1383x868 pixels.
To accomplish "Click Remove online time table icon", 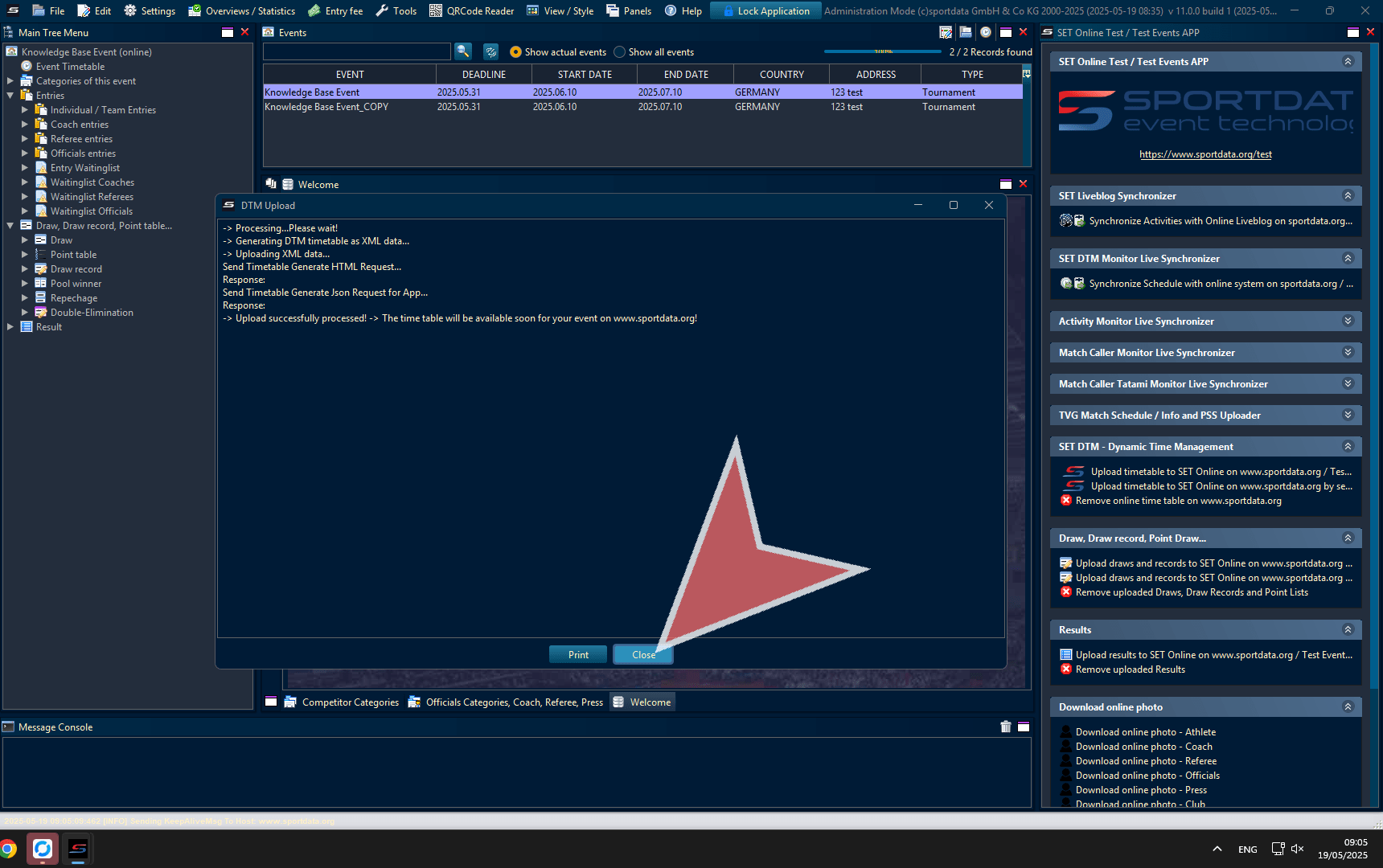I will click(x=1066, y=501).
